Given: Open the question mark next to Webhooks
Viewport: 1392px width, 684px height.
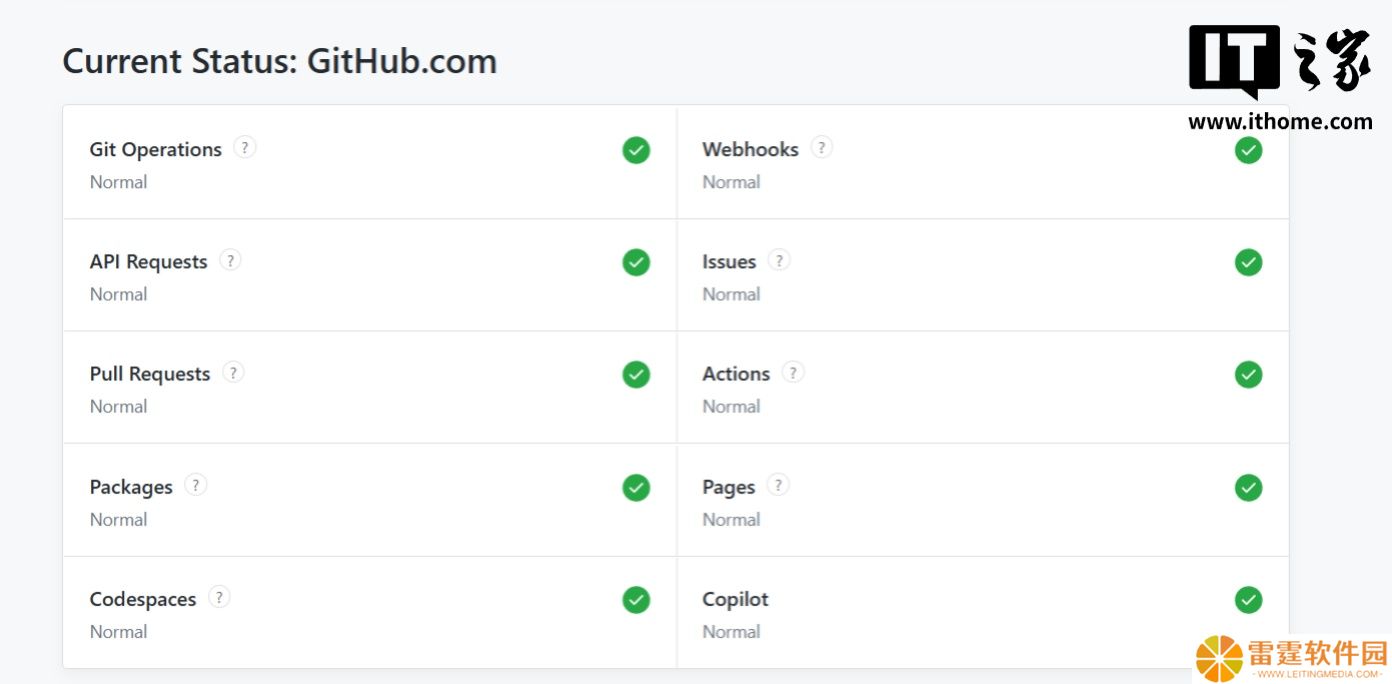Looking at the screenshot, I should click(x=821, y=148).
